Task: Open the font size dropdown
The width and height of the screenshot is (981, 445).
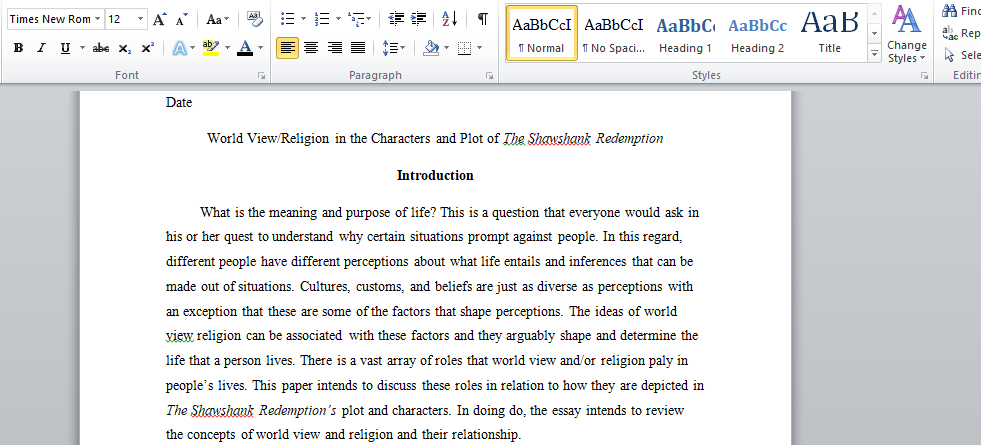Action: [x=141, y=19]
